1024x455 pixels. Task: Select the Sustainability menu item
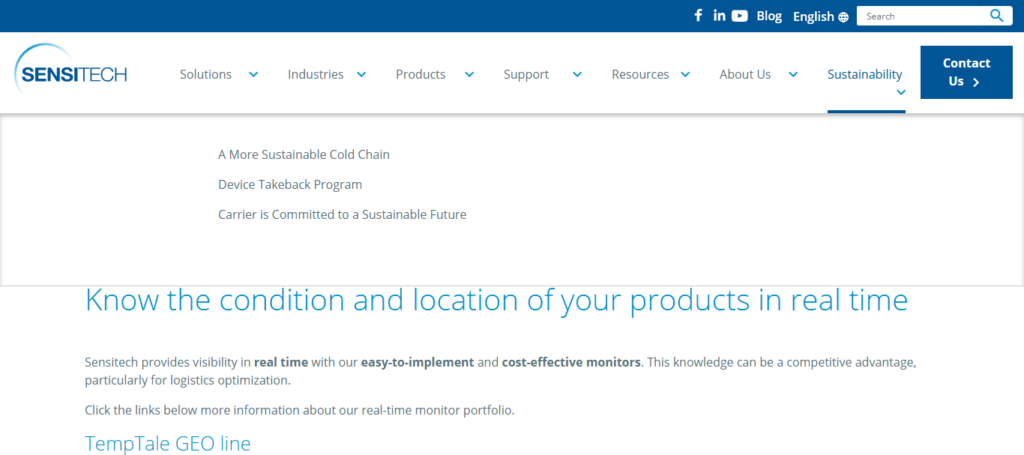coord(865,74)
